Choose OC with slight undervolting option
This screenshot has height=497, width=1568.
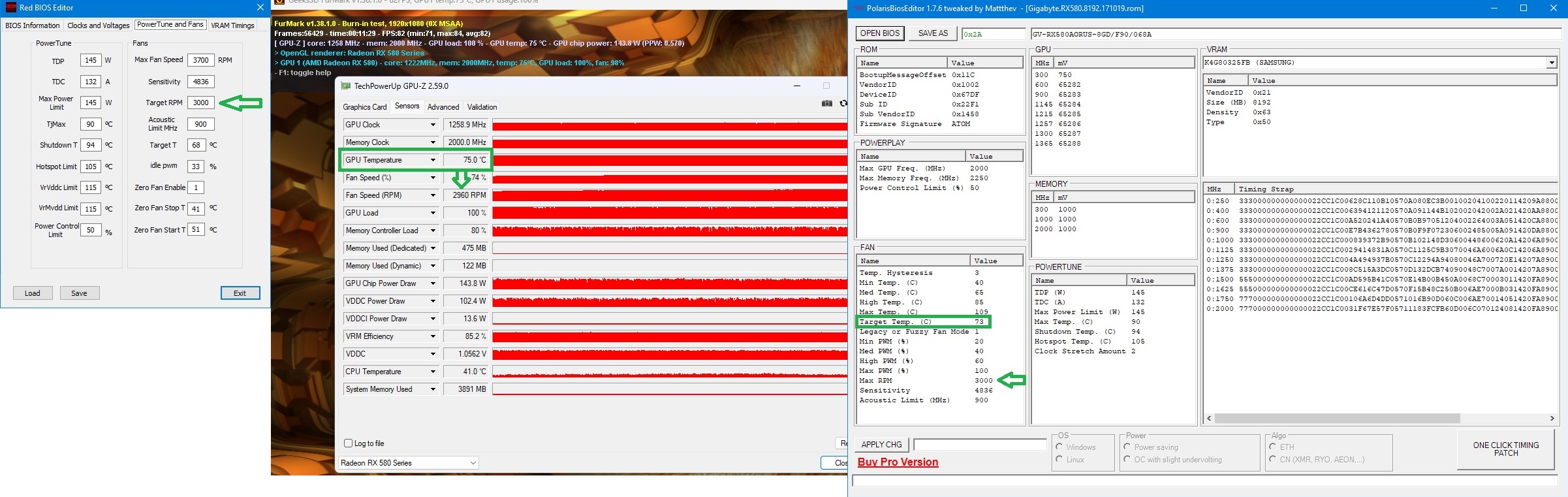click(1127, 459)
